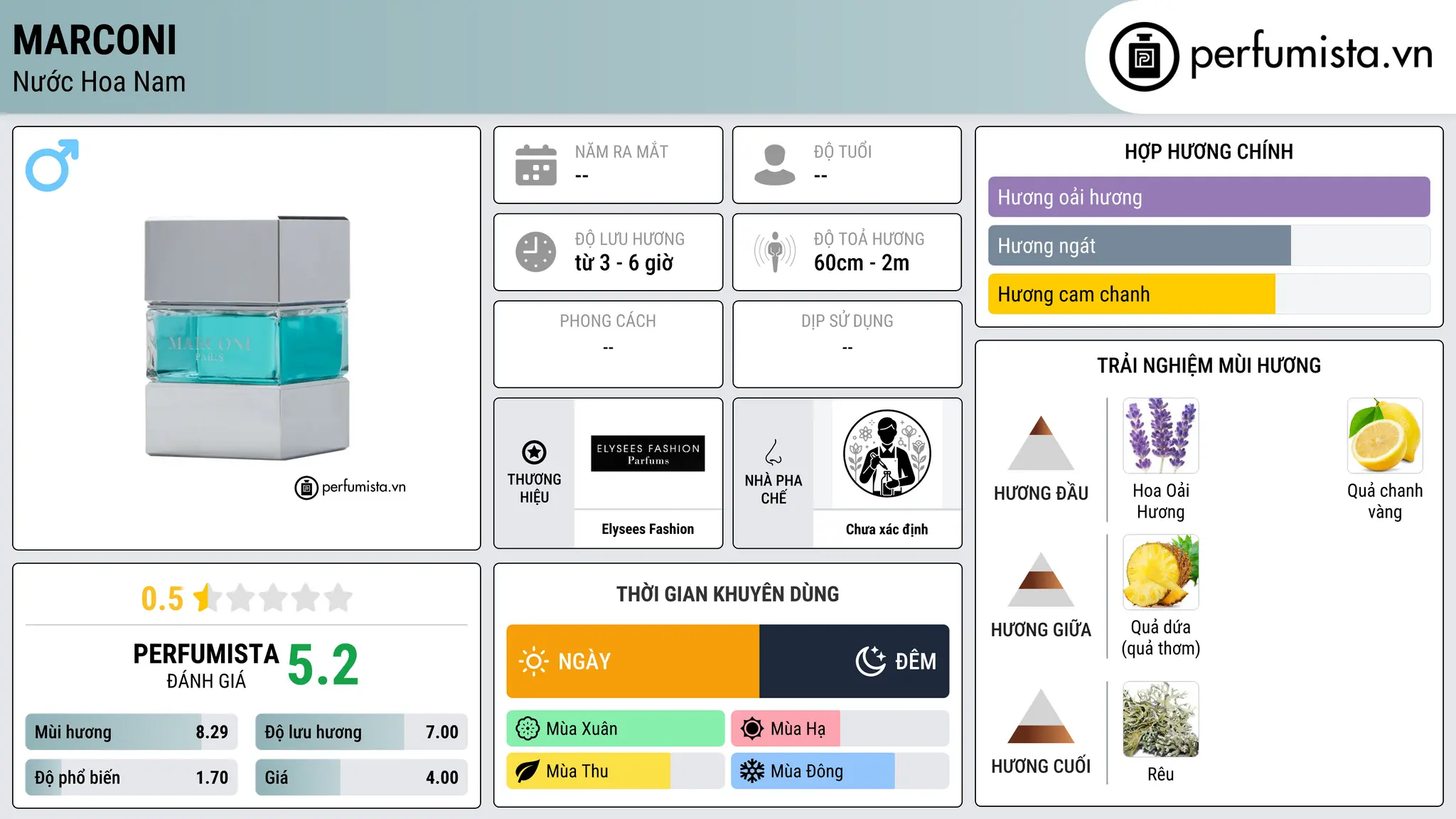Click the Mùa Đông season bar
Screen dimensions: 1456x819
[840, 771]
